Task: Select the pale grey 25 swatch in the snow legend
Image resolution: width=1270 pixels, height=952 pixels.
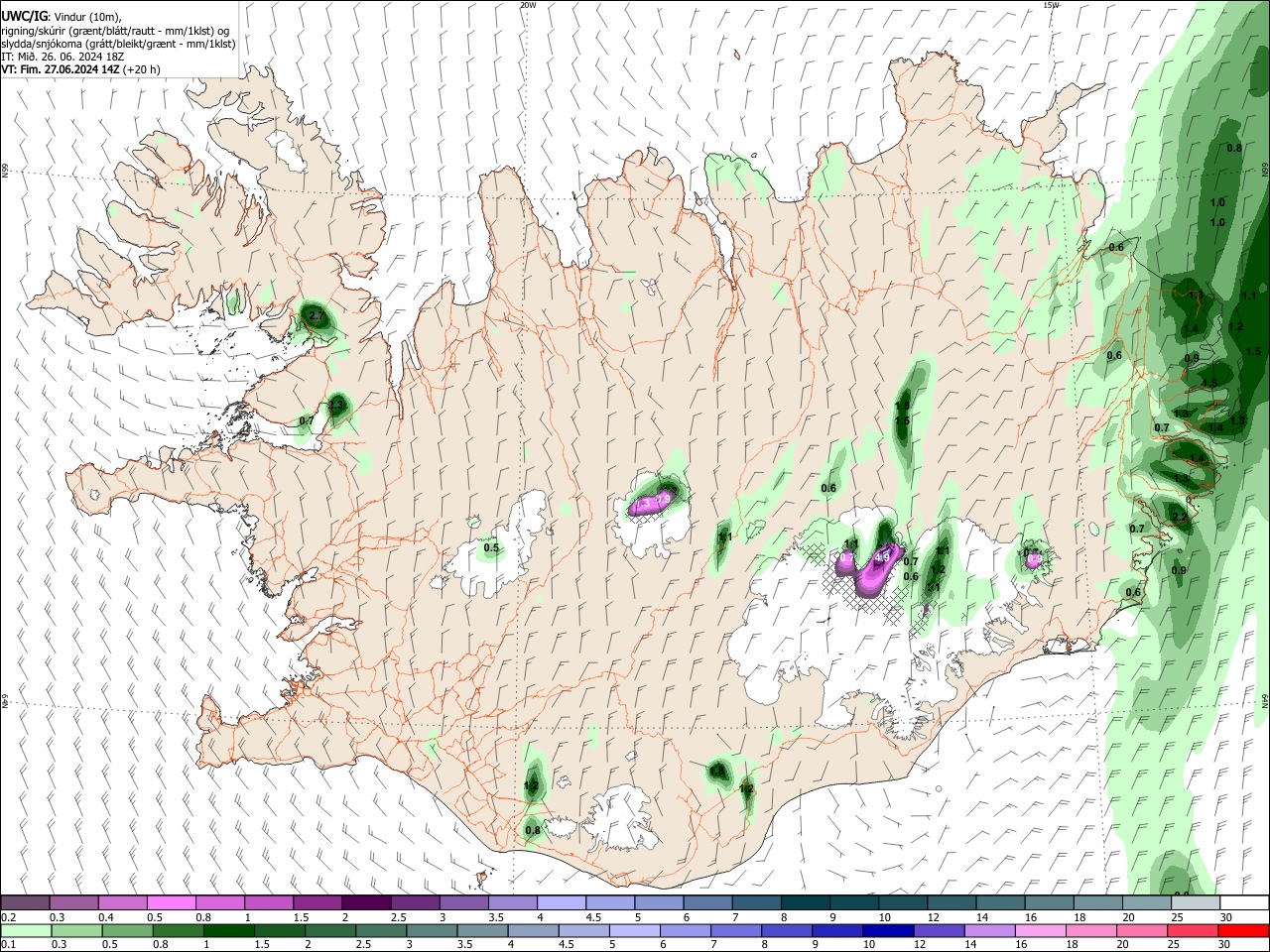Action: point(1195,903)
